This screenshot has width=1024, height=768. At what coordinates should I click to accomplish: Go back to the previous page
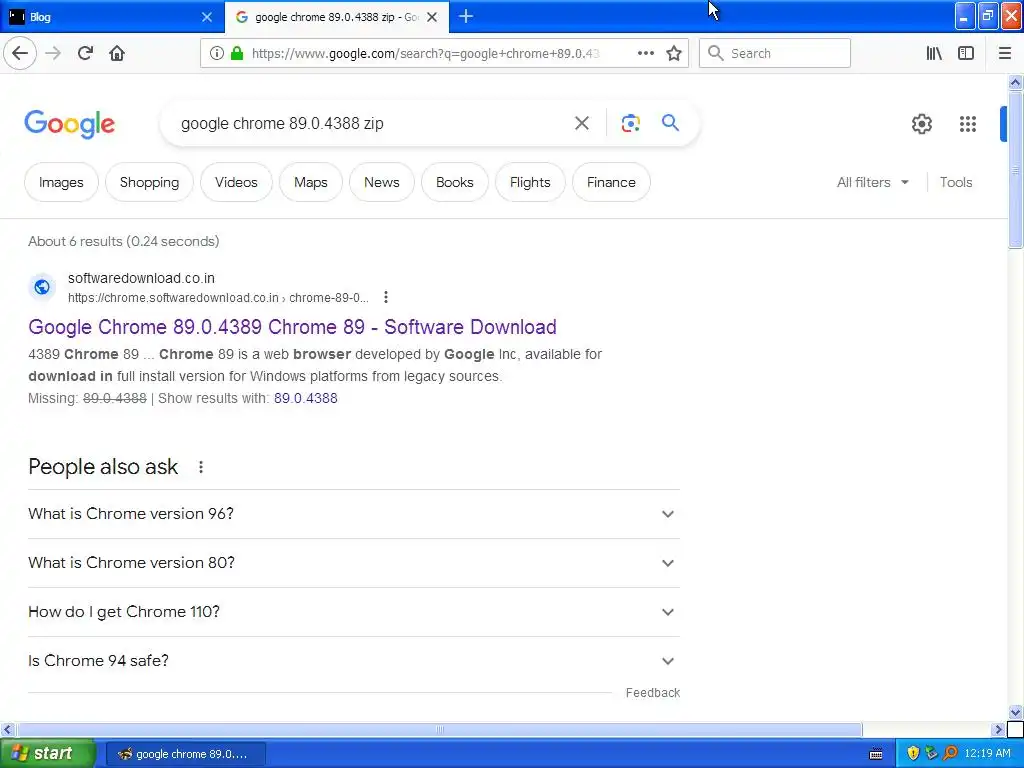coord(20,53)
